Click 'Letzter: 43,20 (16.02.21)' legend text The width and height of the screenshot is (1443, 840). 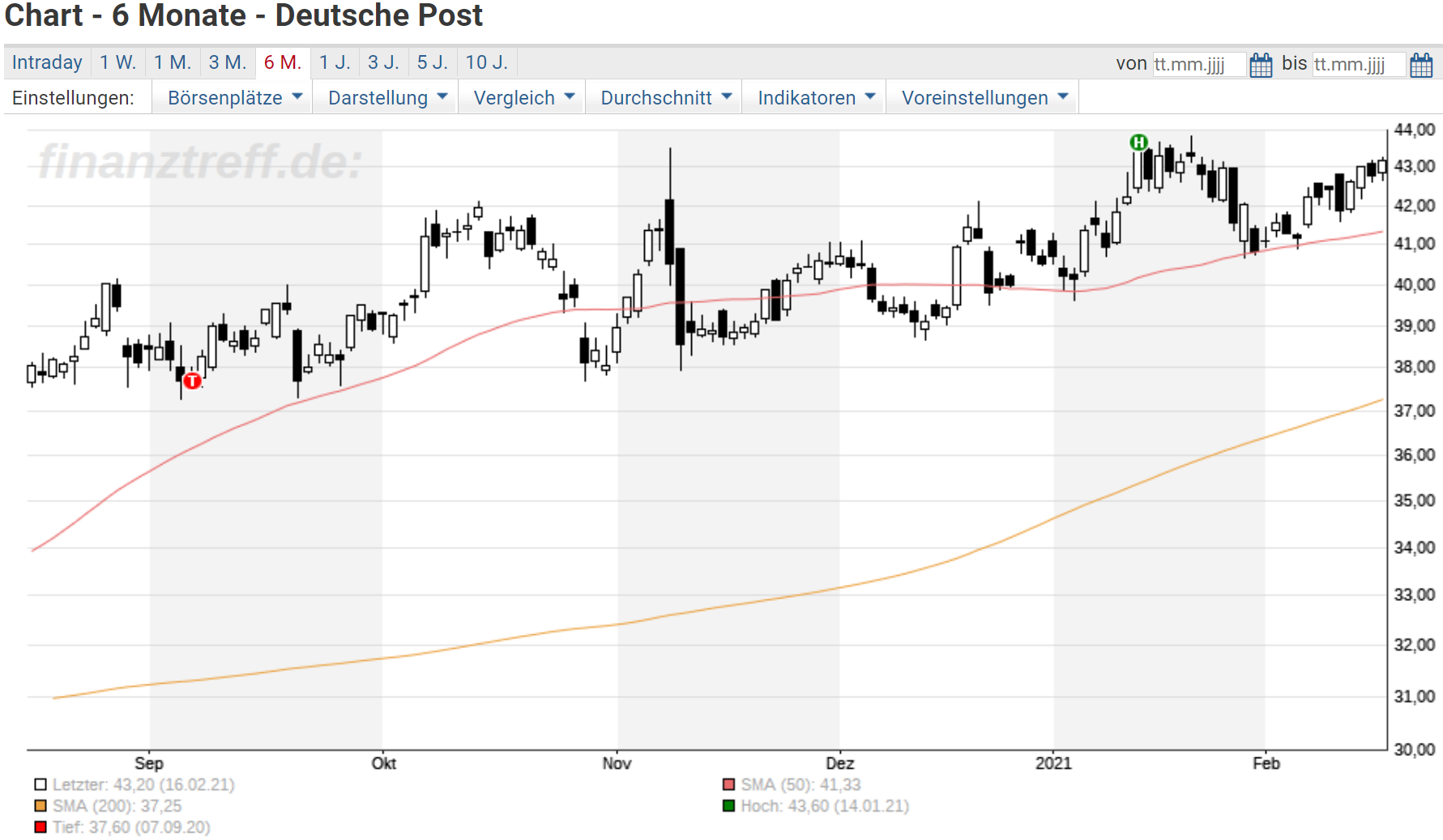143,785
